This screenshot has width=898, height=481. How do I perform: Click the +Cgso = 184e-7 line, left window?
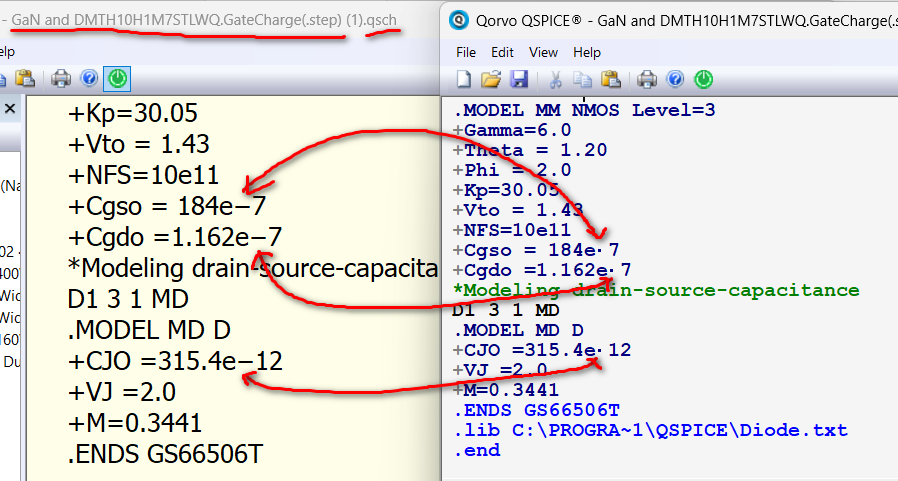click(x=174, y=205)
